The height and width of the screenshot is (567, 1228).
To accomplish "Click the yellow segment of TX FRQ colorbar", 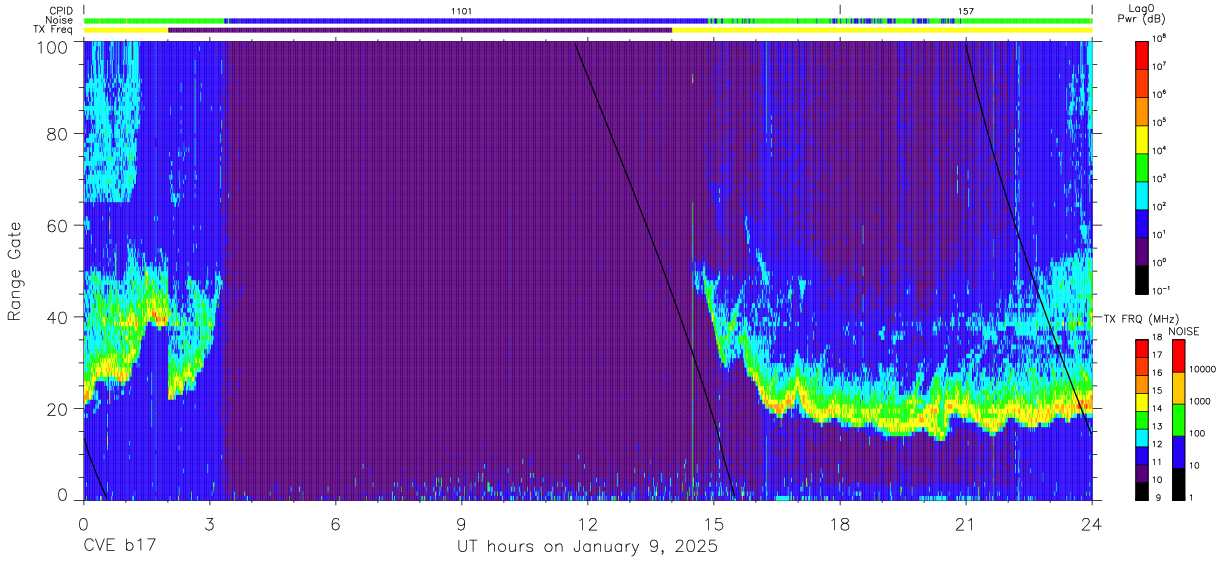I will [x=1142, y=402].
